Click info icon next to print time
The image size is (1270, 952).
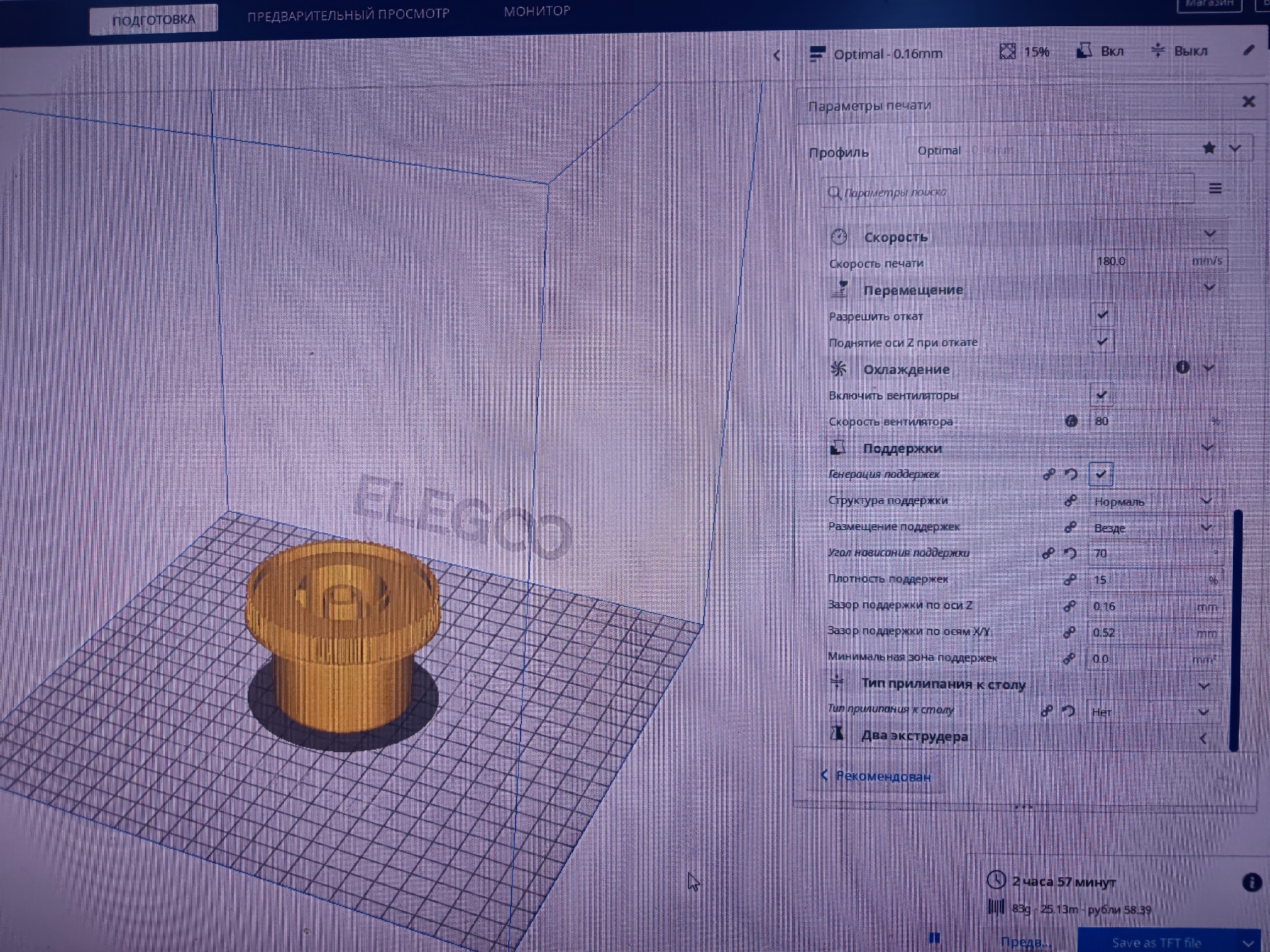(x=1252, y=882)
